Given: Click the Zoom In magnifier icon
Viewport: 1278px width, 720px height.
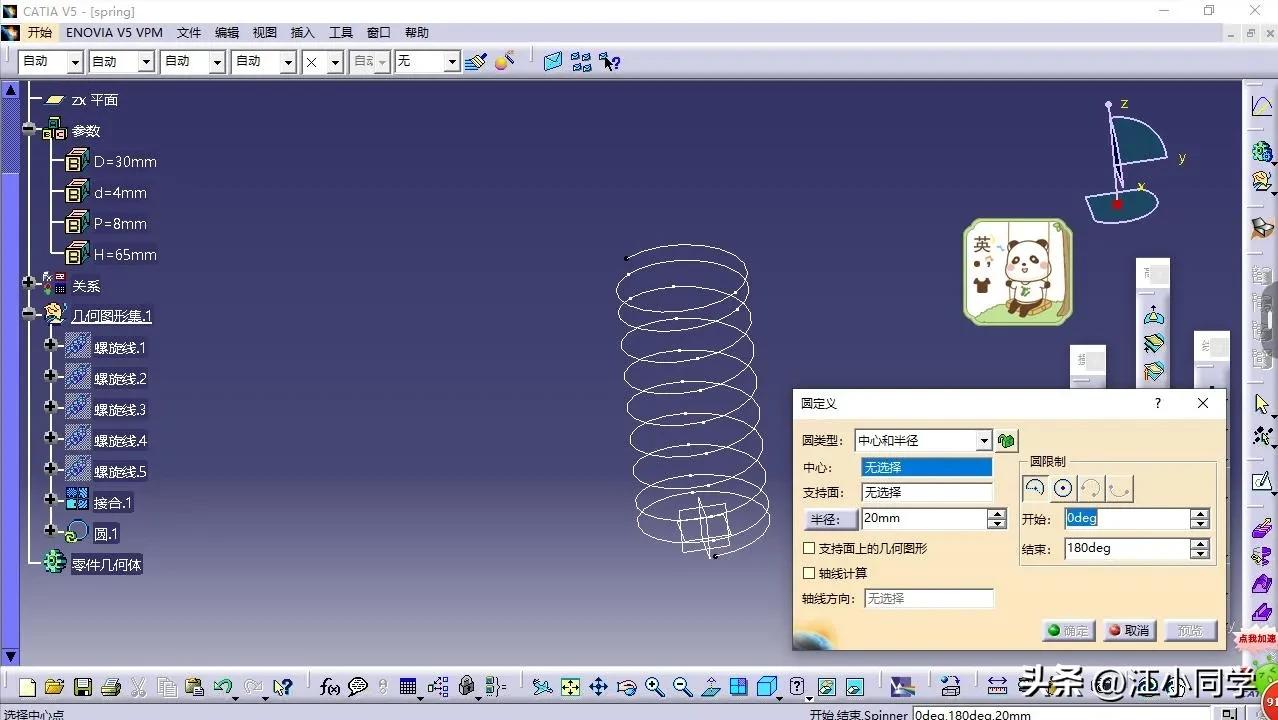Looking at the screenshot, I should tap(655, 687).
